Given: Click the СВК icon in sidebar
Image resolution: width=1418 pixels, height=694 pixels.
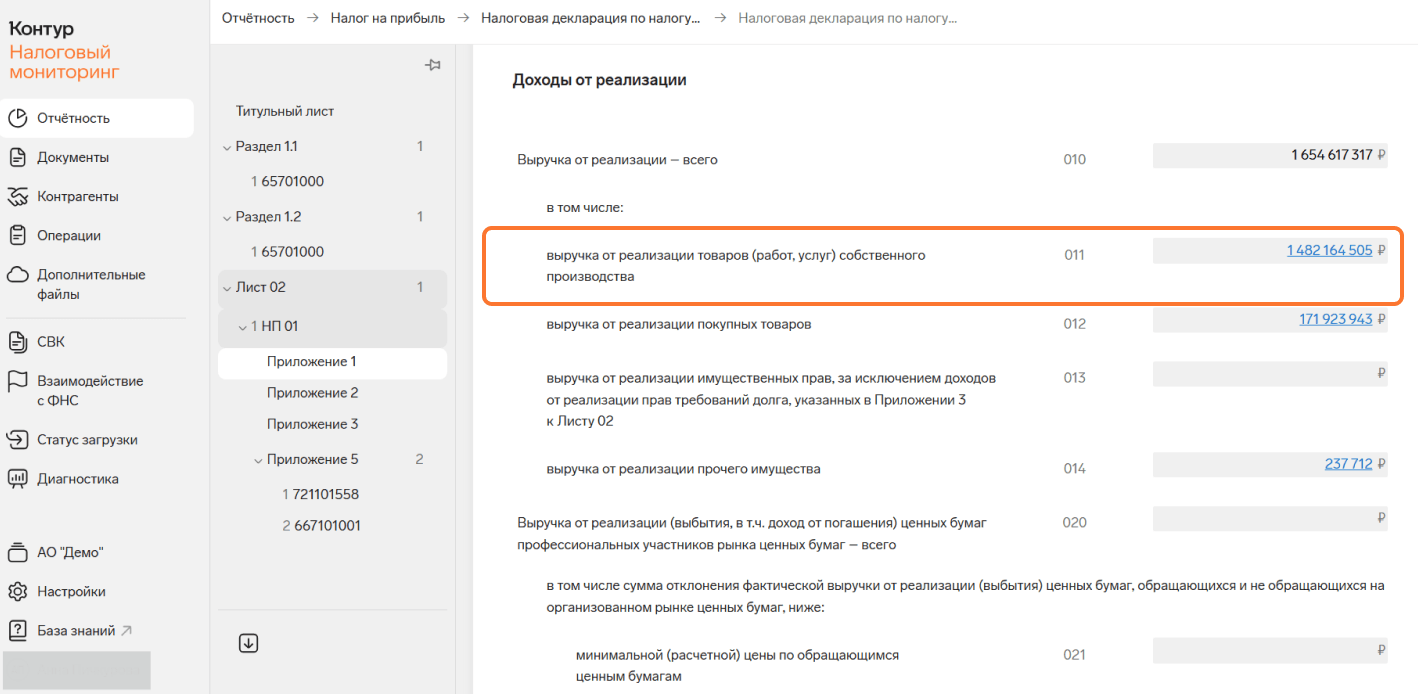Looking at the screenshot, I should [17, 342].
